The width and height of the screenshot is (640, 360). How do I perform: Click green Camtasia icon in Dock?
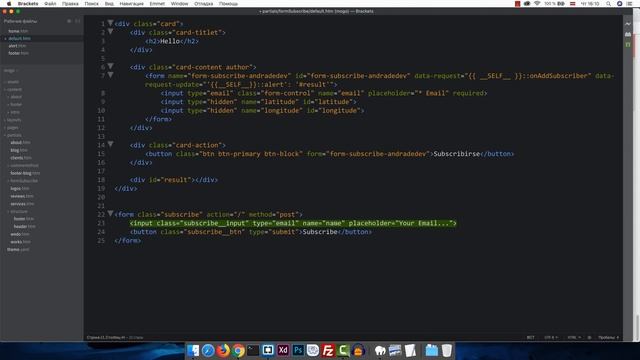(343, 350)
